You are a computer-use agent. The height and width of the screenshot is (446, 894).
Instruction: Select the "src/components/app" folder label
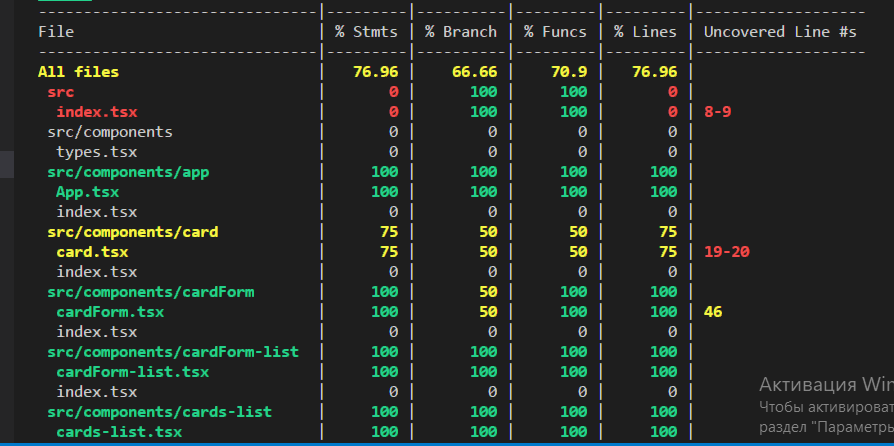pos(128,172)
